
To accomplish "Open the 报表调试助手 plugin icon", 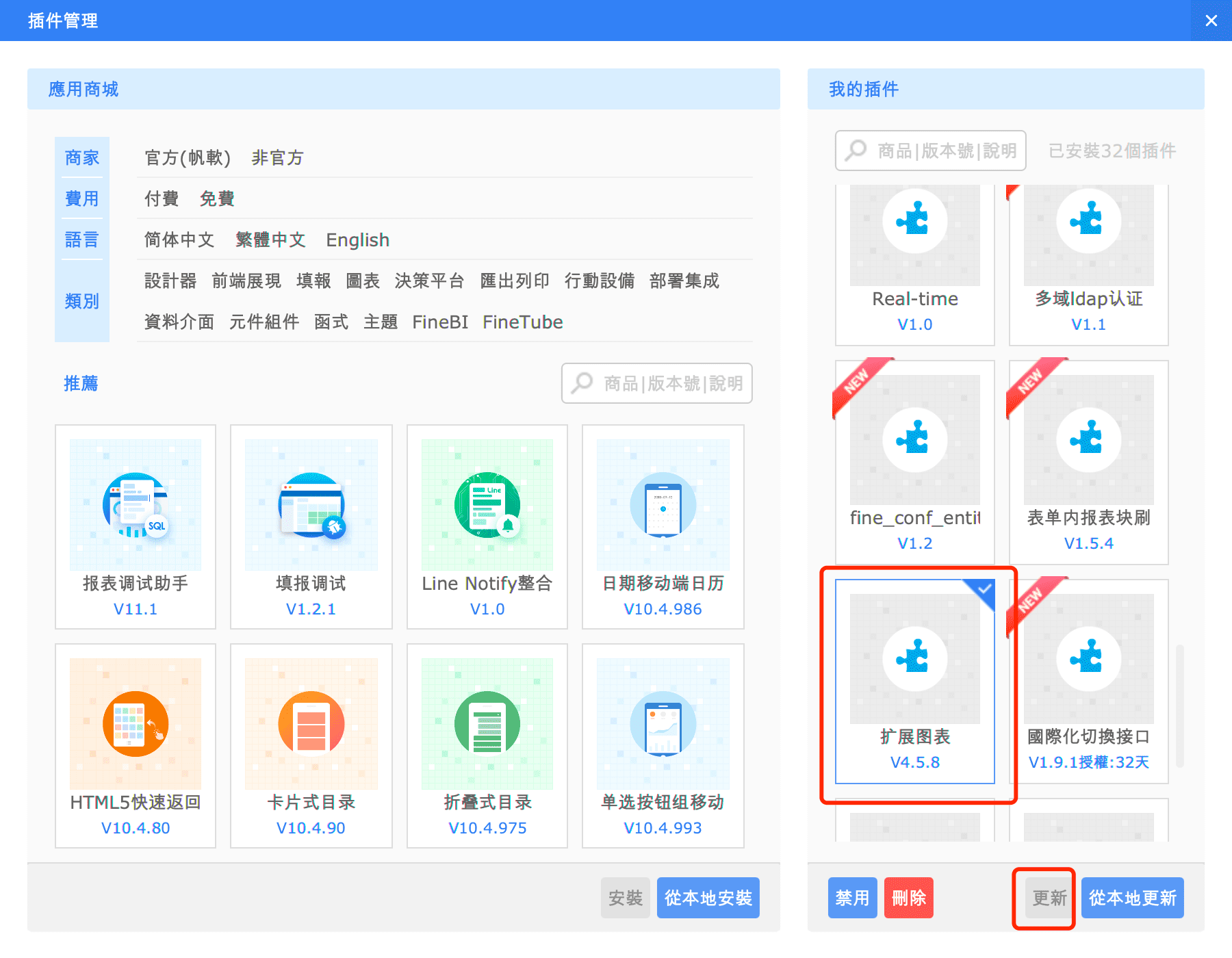I will (x=136, y=505).
